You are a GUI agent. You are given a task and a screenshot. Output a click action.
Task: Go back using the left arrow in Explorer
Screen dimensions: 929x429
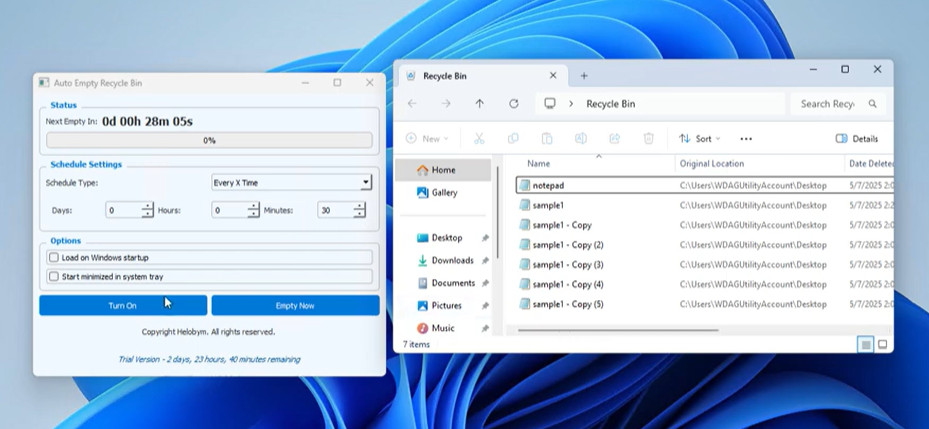(x=412, y=104)
